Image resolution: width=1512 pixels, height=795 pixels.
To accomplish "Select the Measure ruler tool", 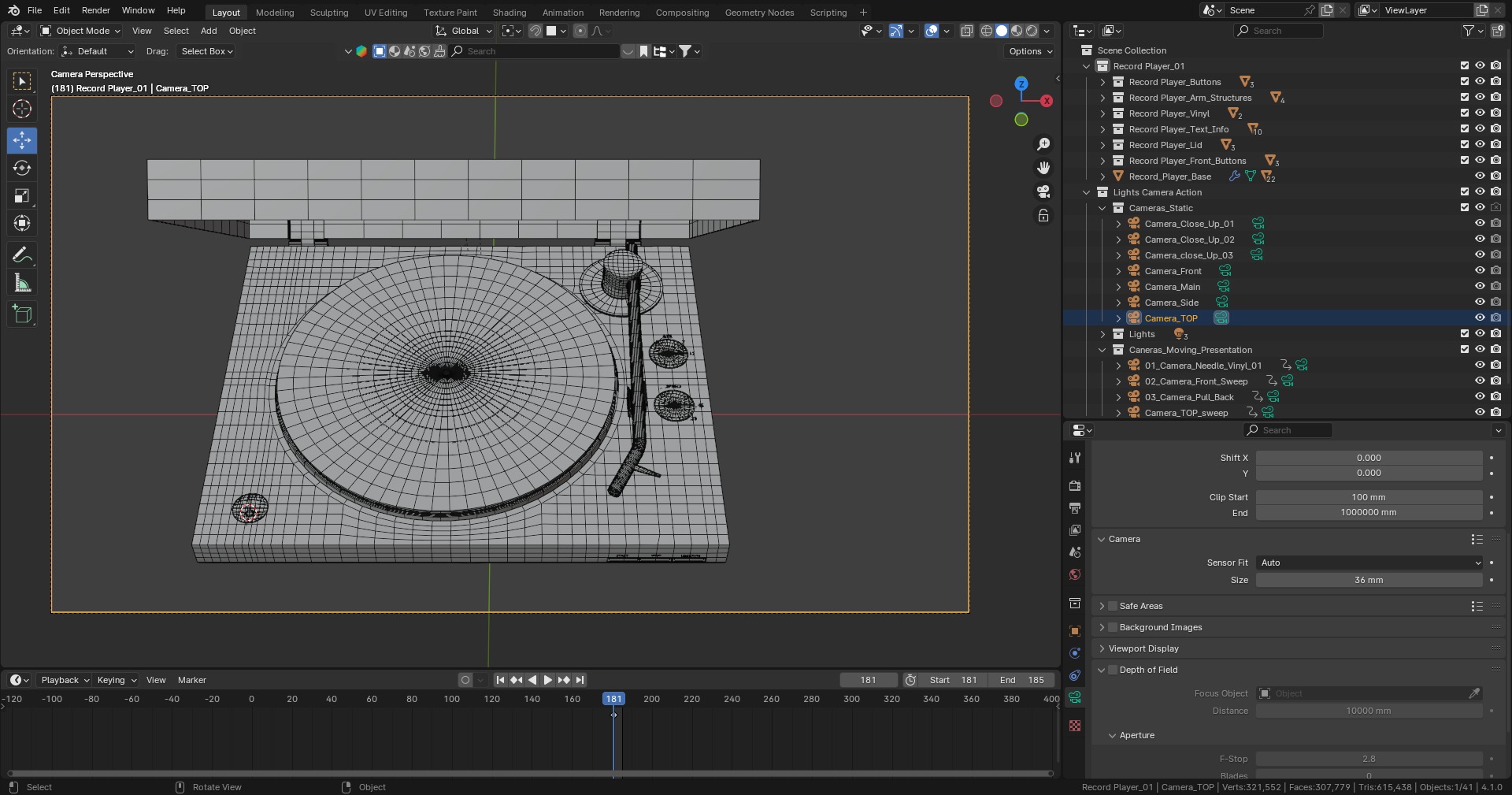I will 22,282.
